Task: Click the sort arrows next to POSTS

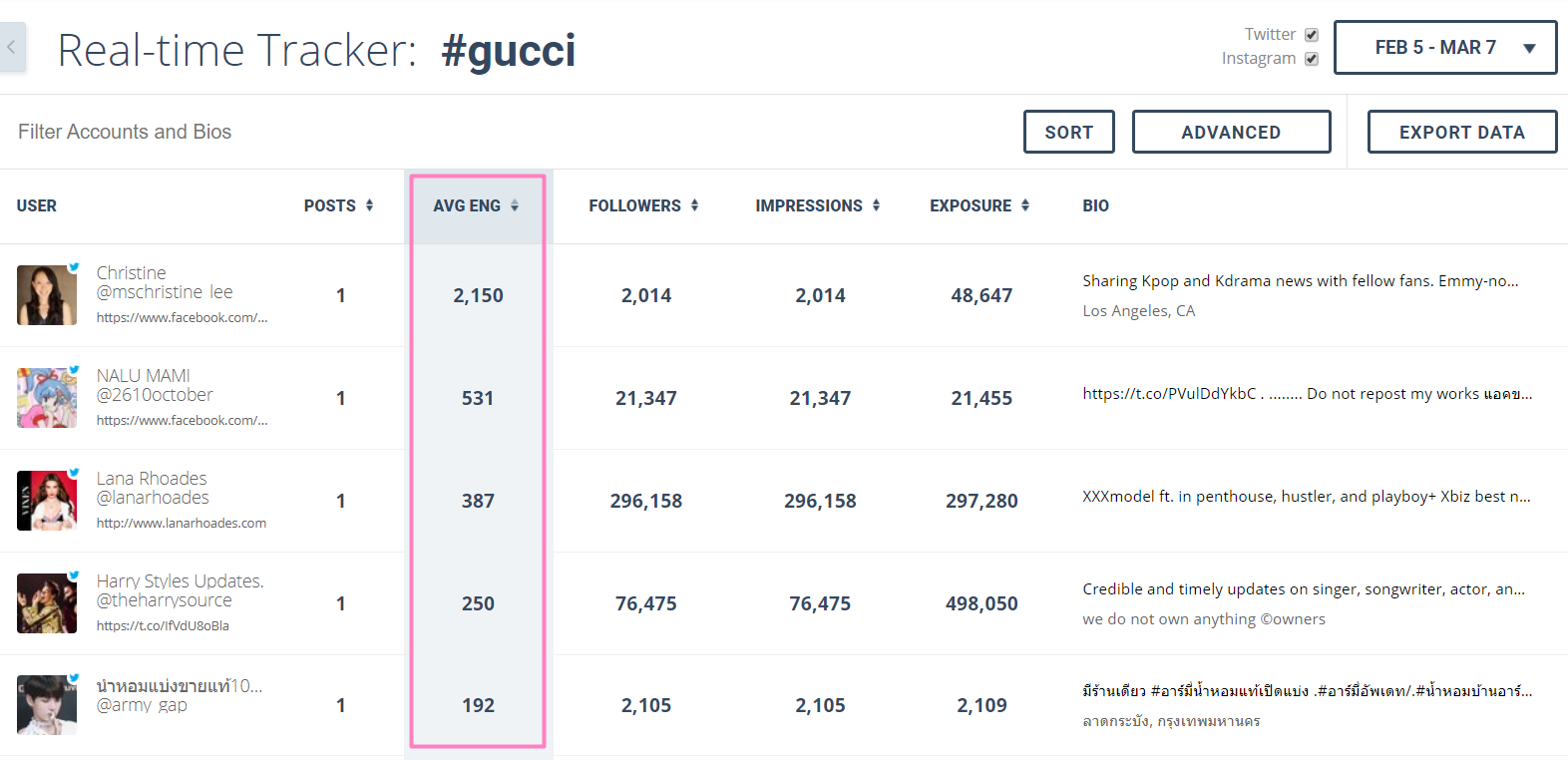Action: pos(369,205)
